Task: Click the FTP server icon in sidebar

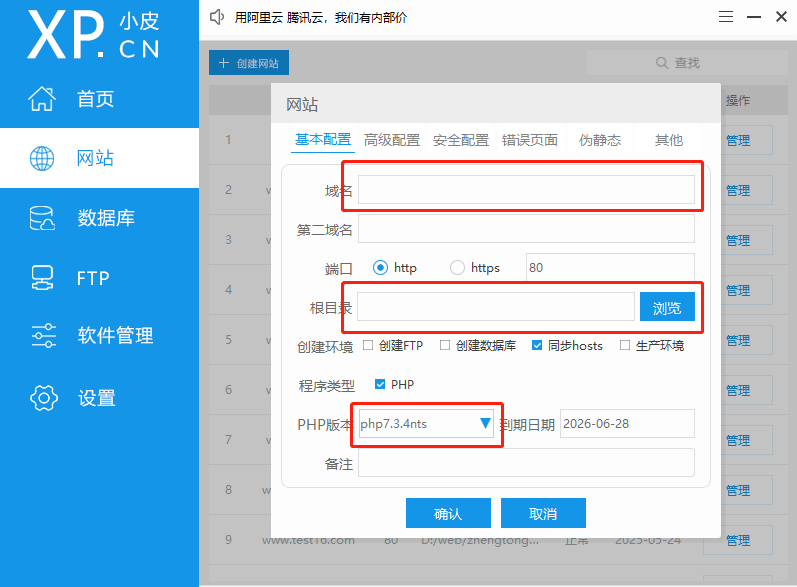Action: pyautogui.click(x=42, y=278)
